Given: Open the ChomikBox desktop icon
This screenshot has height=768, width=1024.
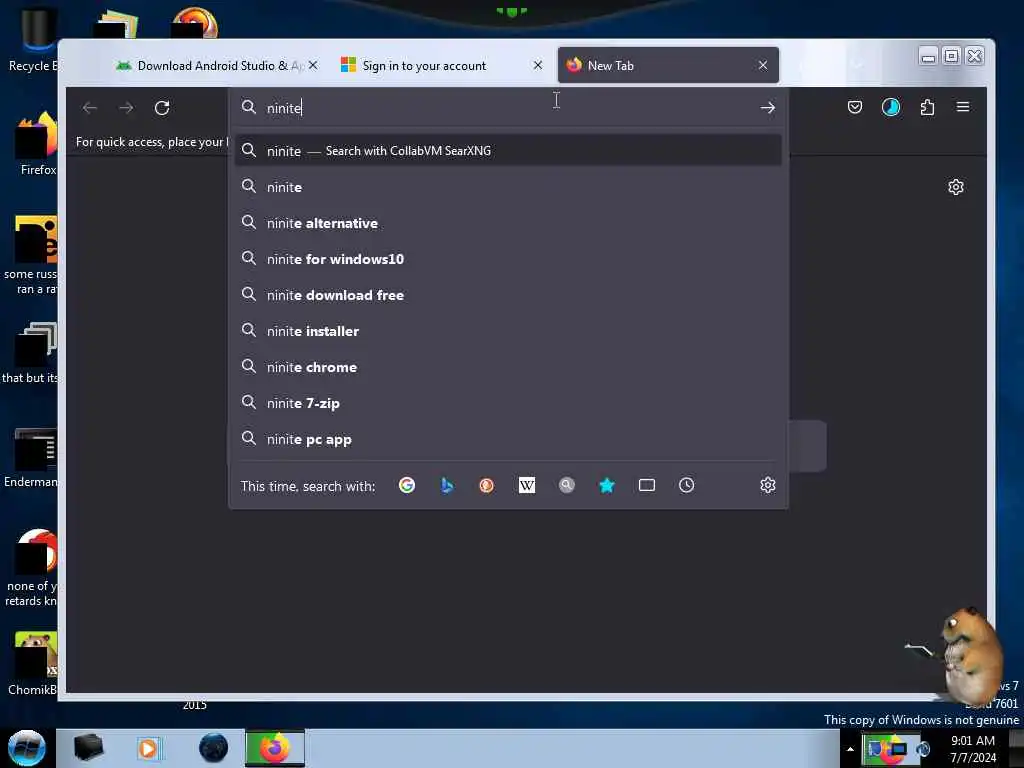Looking at the screenshot, I should 33,663.
